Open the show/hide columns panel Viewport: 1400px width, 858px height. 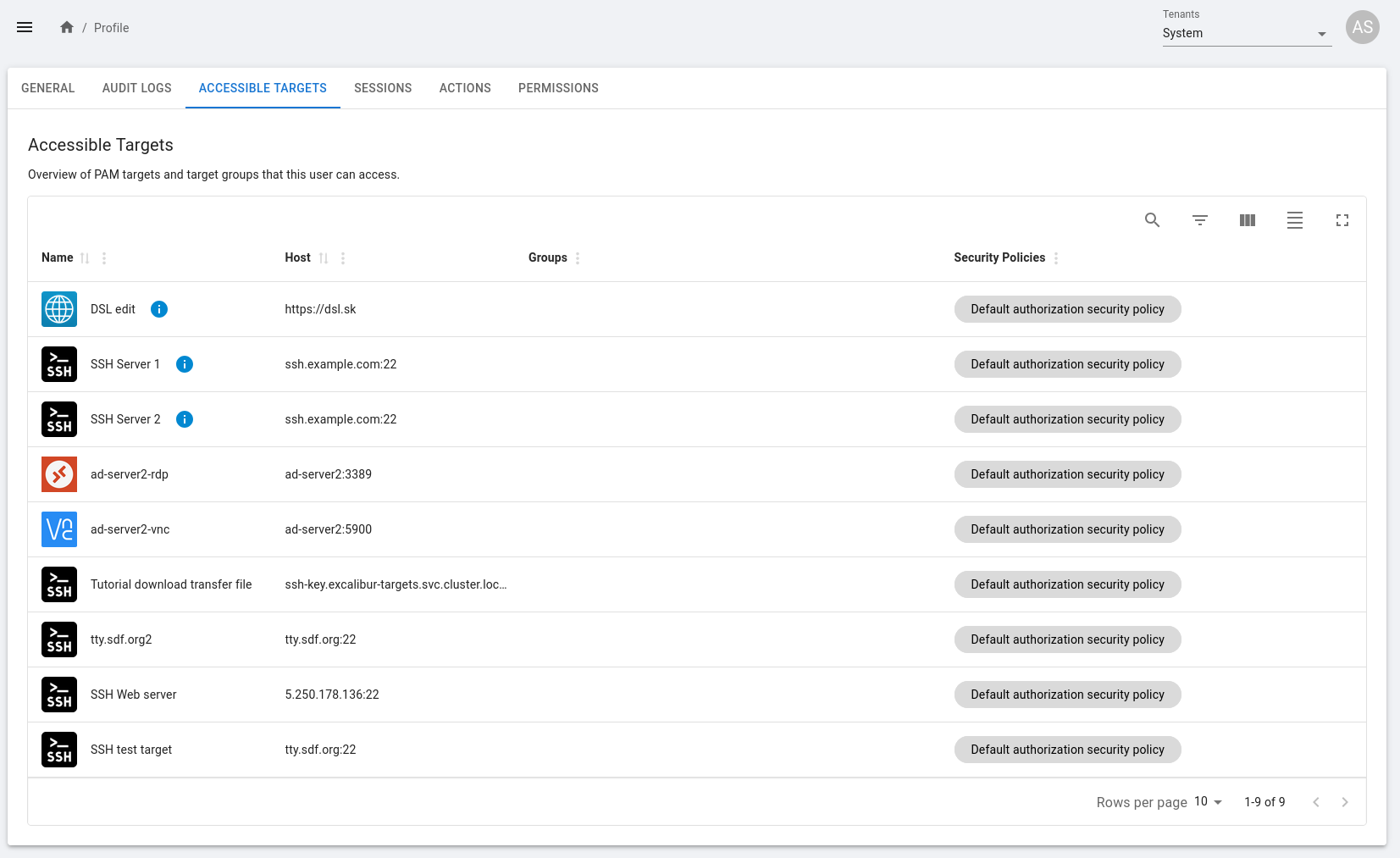click(1247, 220)
